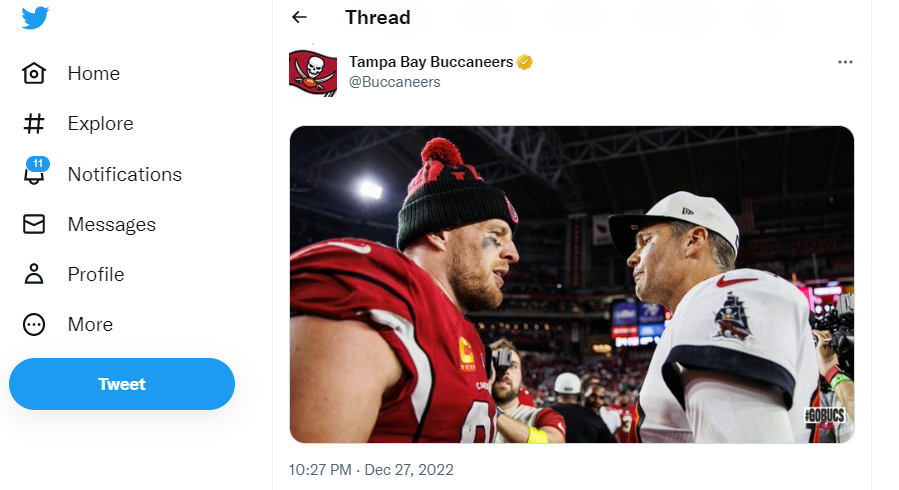Click the @Buccaneers handle
Screen dimensions: 899x490
[x=395, y=82]
